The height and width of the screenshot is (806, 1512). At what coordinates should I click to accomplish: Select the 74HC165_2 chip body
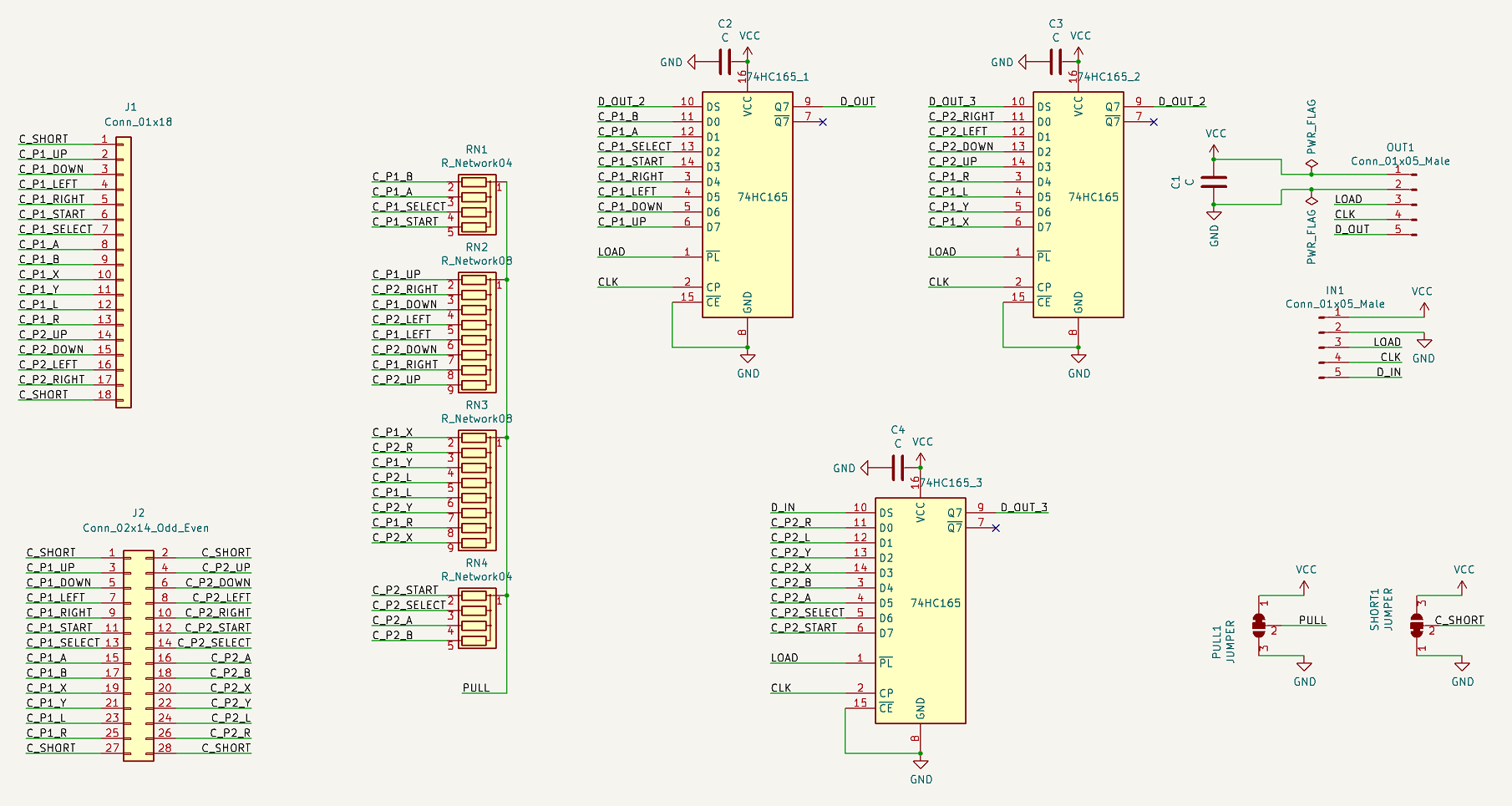[1078, 205]
